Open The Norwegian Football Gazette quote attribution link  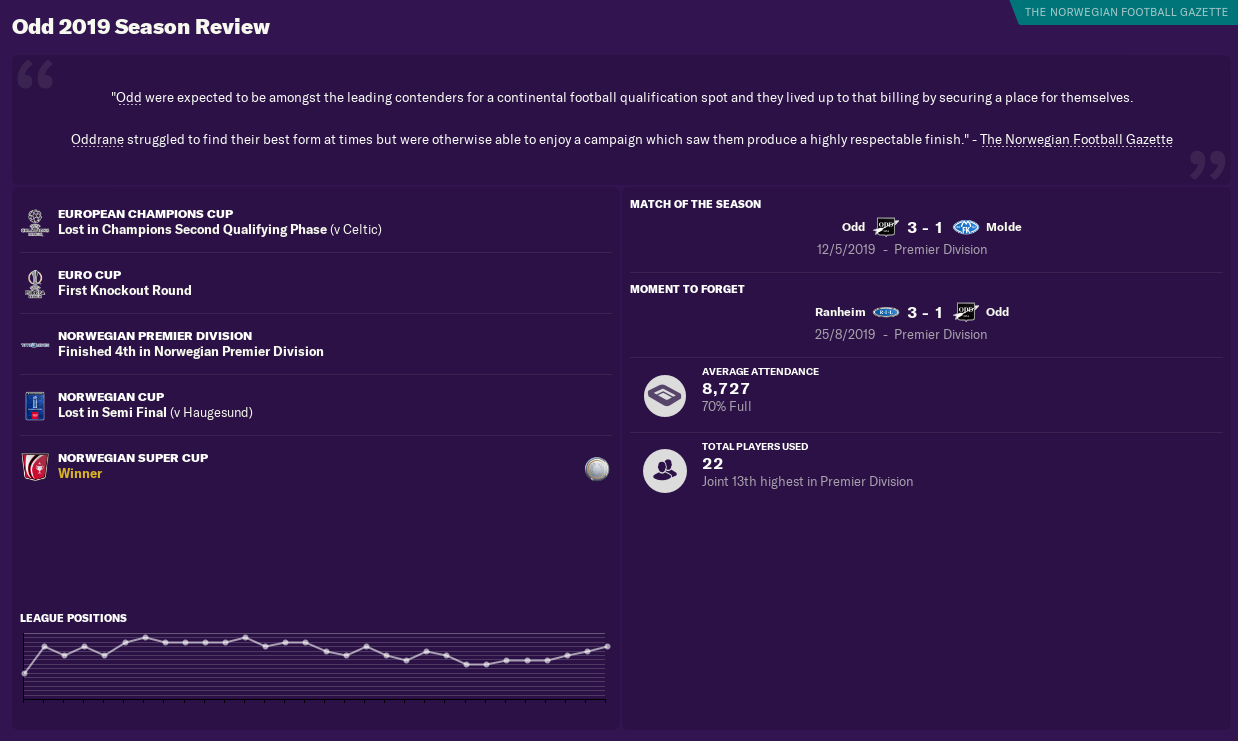coord(1076,139)
